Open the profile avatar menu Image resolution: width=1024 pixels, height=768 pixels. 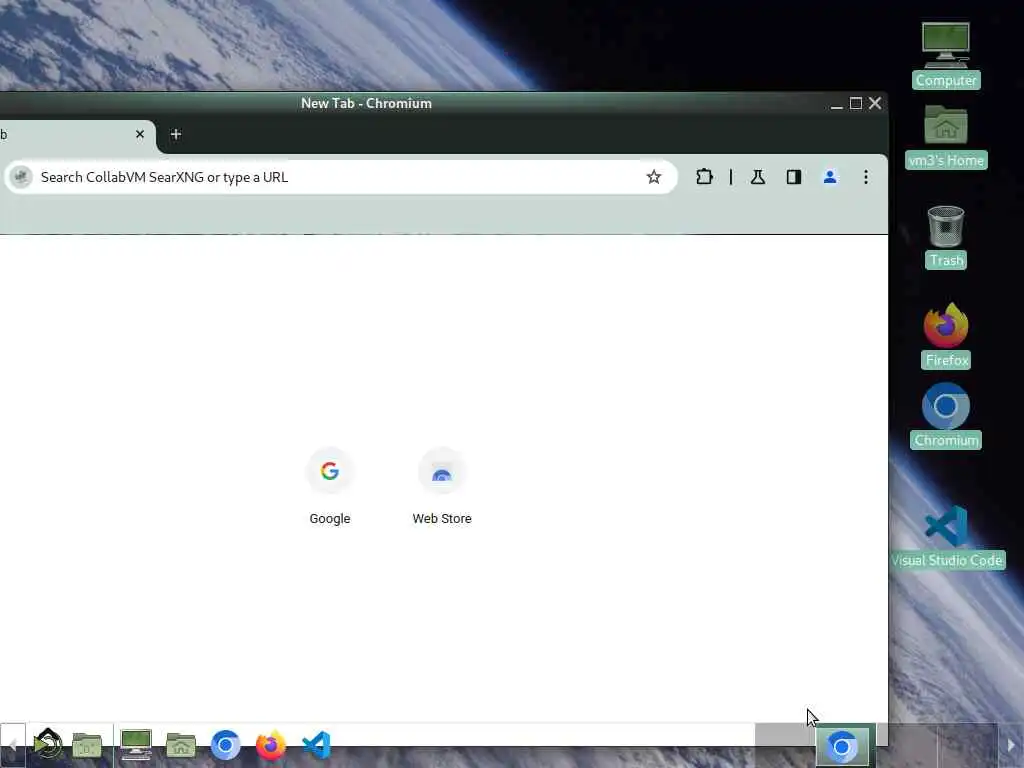(830, 177)
